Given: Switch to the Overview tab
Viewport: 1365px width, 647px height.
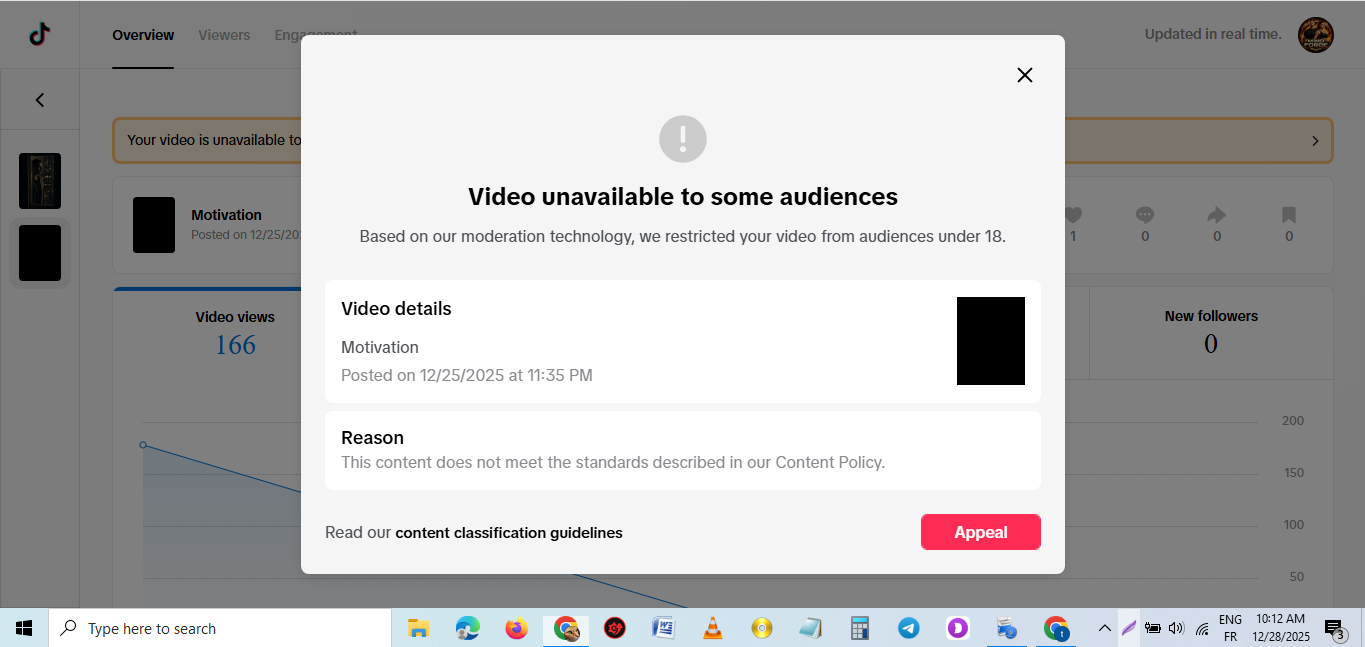Looking at the screenshot, I should (143, 35).
